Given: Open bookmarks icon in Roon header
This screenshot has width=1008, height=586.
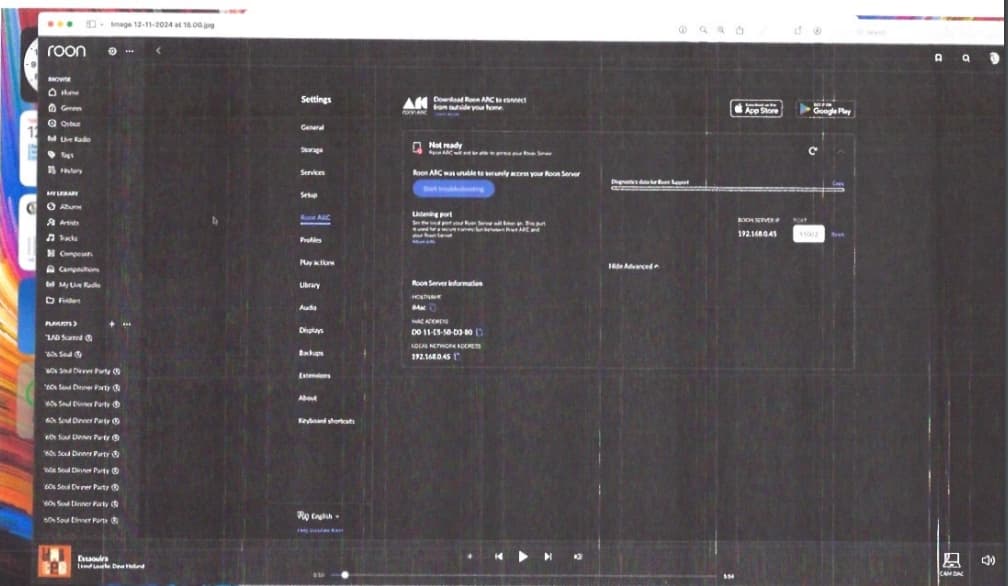Looking at the screenshot, I should point(939,58).
